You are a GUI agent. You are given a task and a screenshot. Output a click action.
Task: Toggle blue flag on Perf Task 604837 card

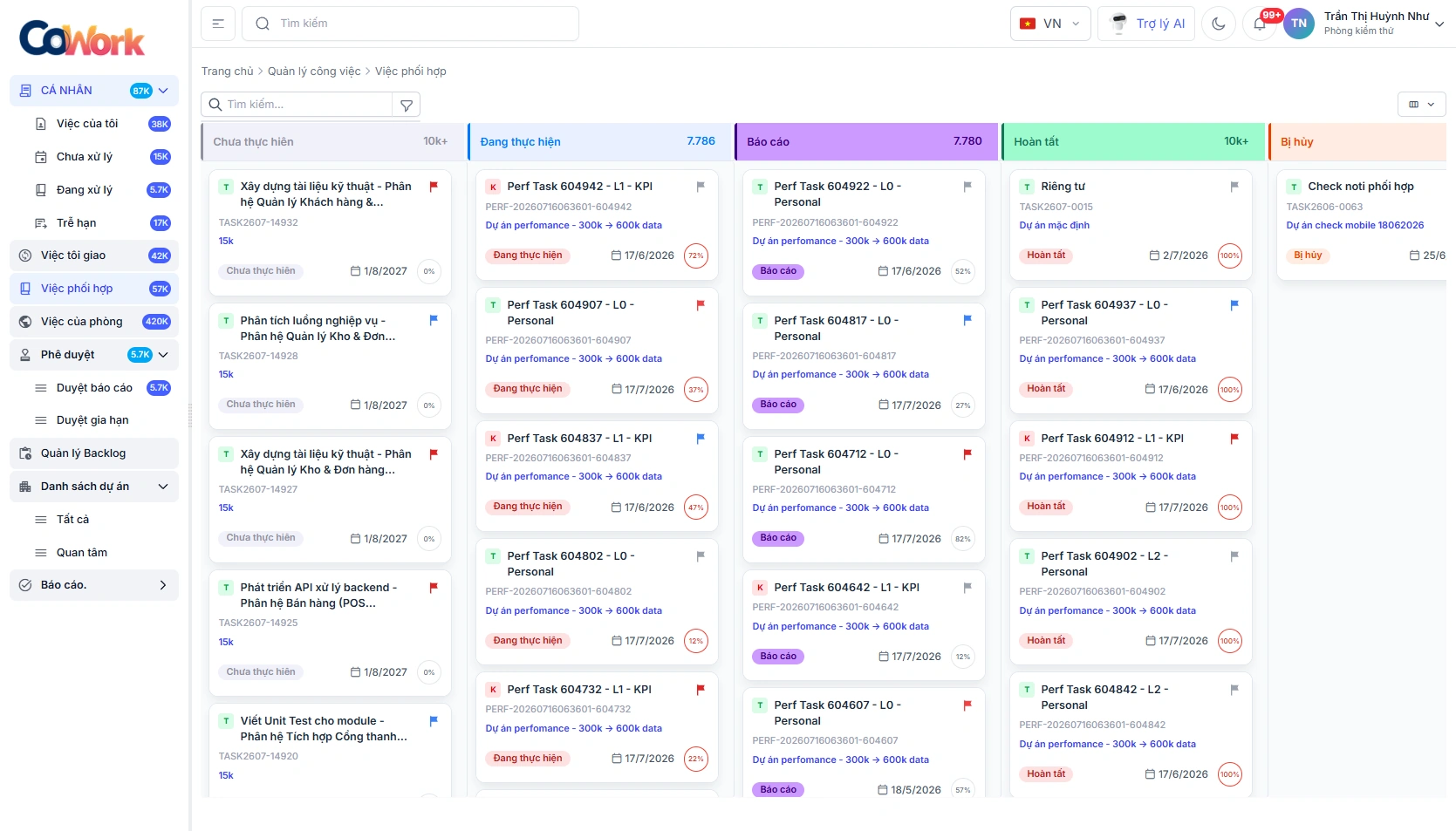pyautogui.click(x=701, y=439)
